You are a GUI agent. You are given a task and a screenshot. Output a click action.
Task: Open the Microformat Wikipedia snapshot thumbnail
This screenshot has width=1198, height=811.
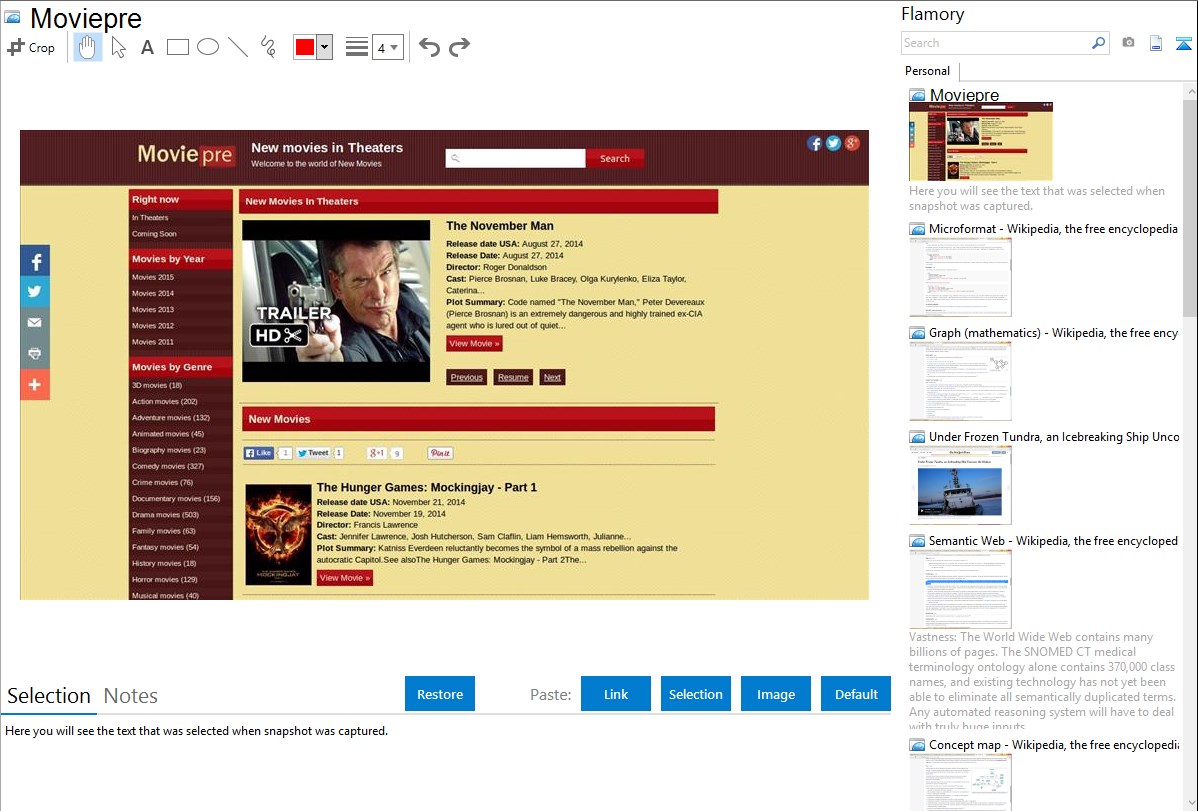(x=960, y=277)
